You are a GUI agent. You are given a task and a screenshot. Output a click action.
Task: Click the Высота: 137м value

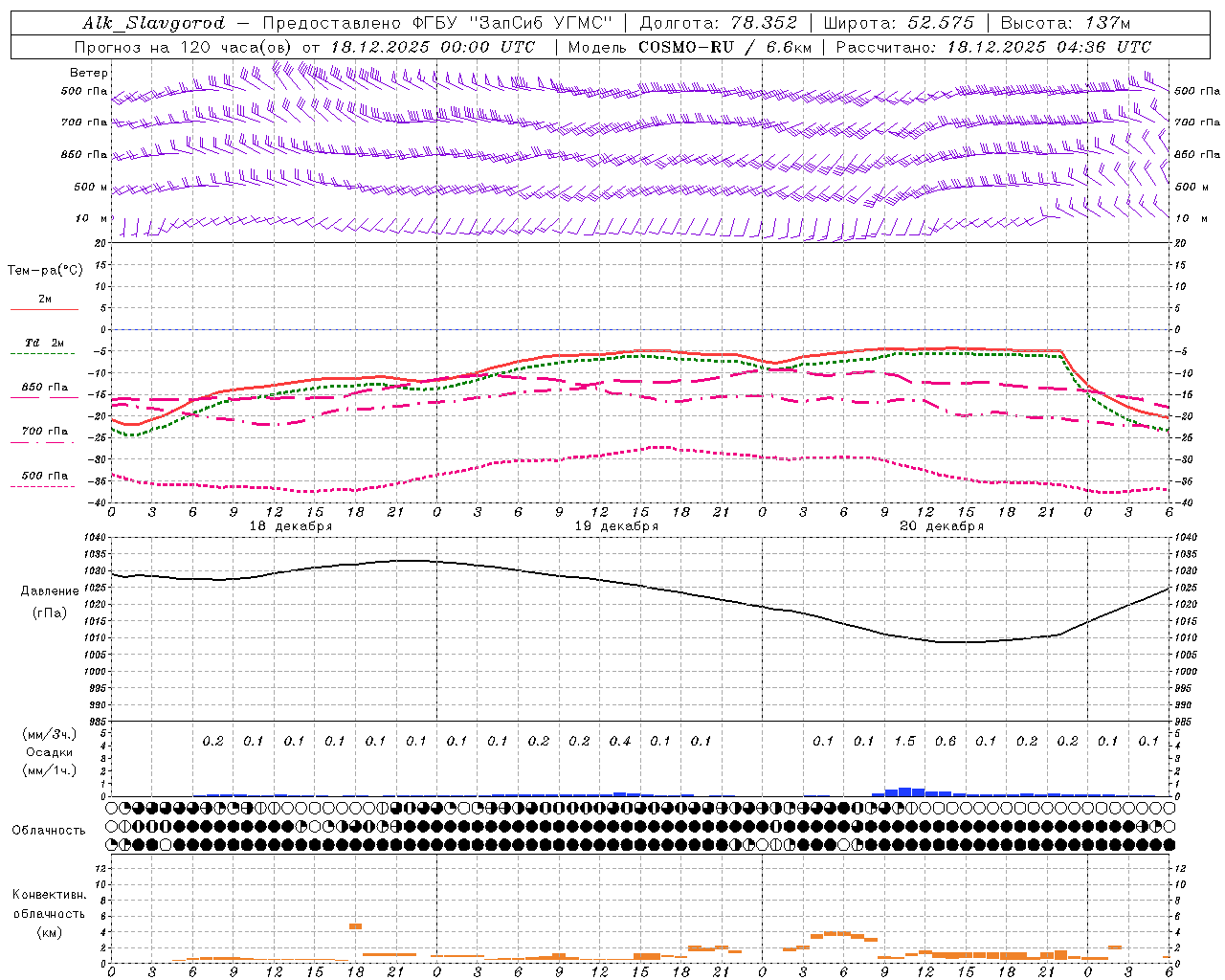coord(1065,23)
